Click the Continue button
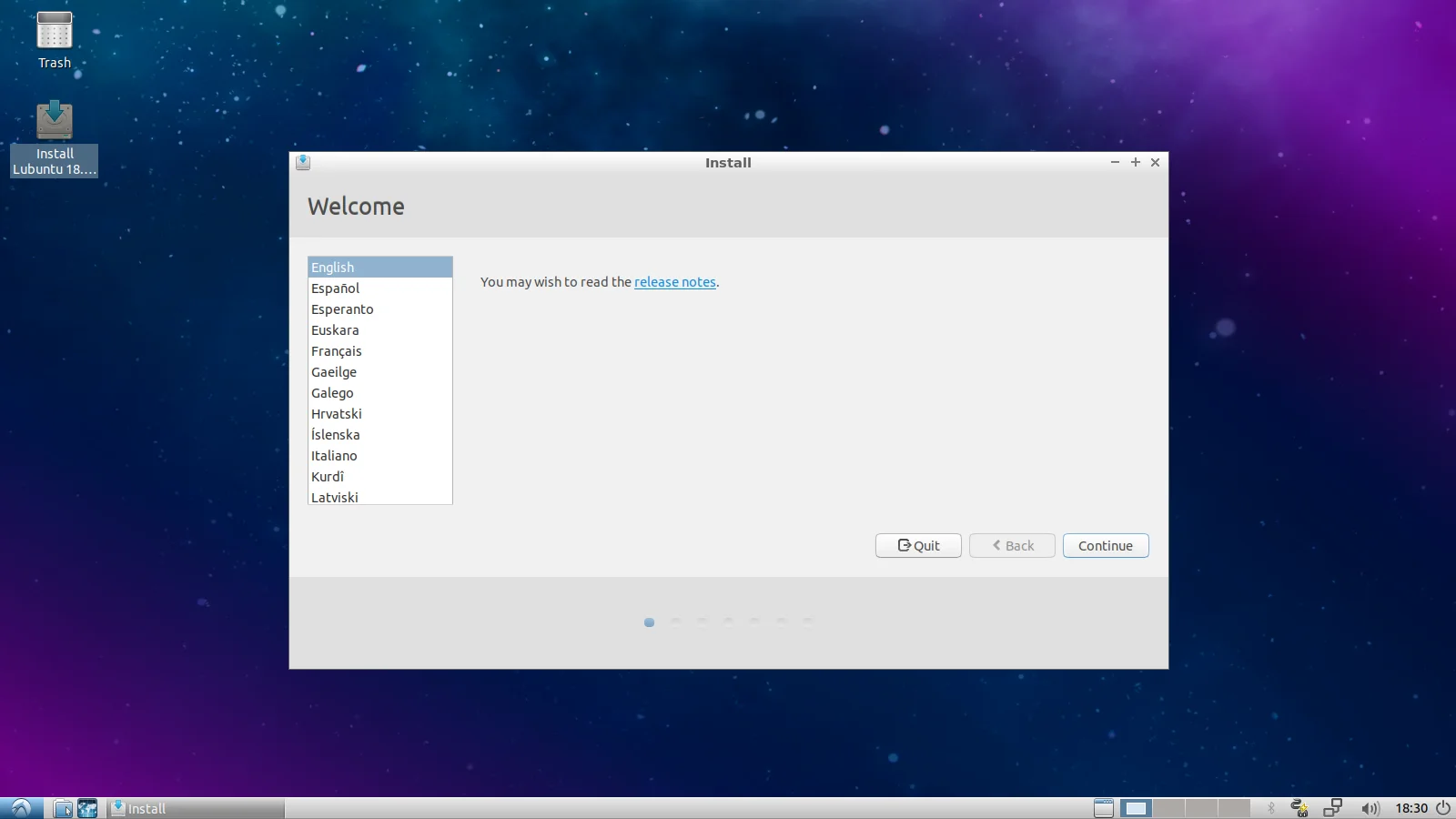This screenshot has width=1456, height=819. 1105,546
